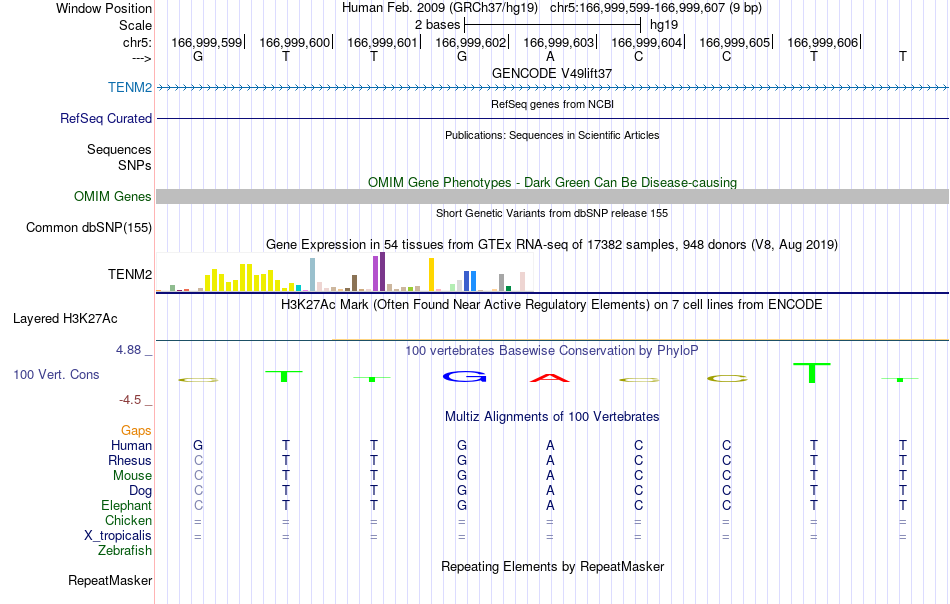Select the Rhesus species row label
The image size is (950, 604).
click(x=130, y=460)
